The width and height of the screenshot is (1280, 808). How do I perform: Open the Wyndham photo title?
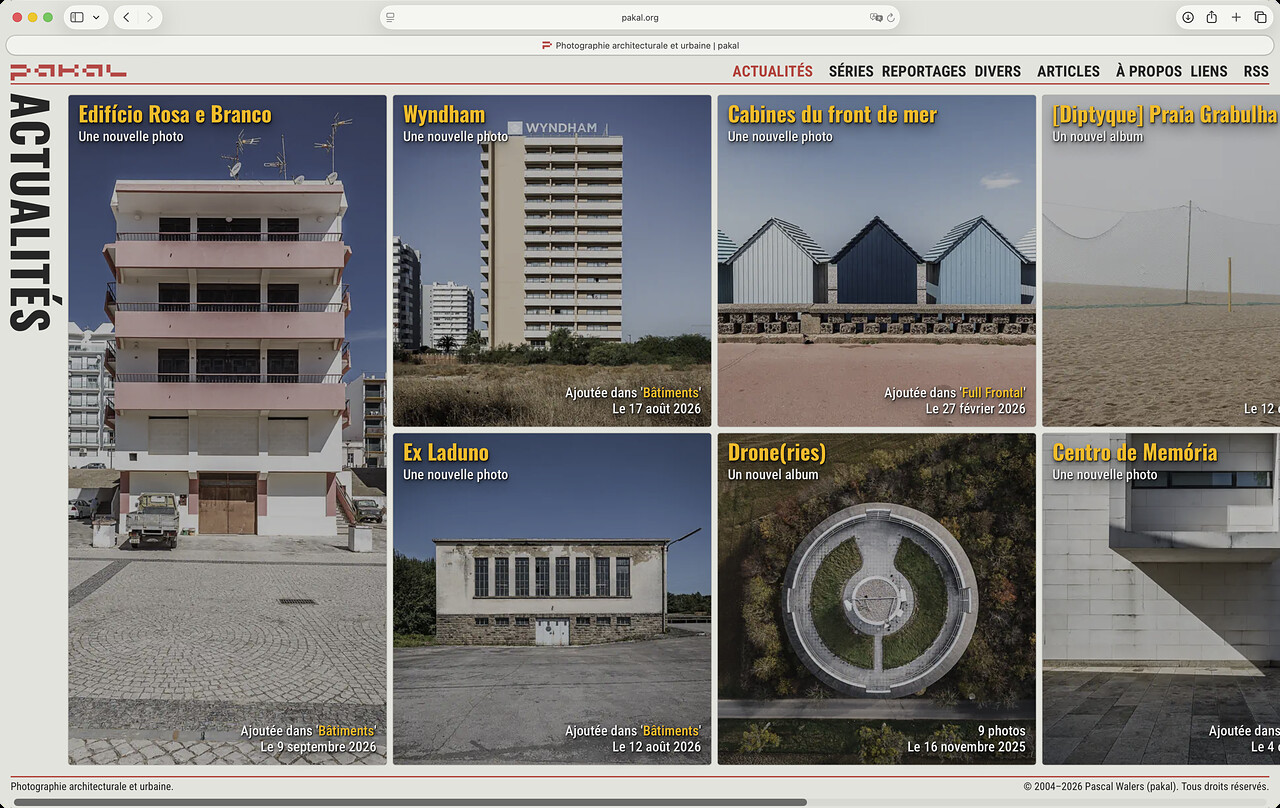(x=444, y=114)
